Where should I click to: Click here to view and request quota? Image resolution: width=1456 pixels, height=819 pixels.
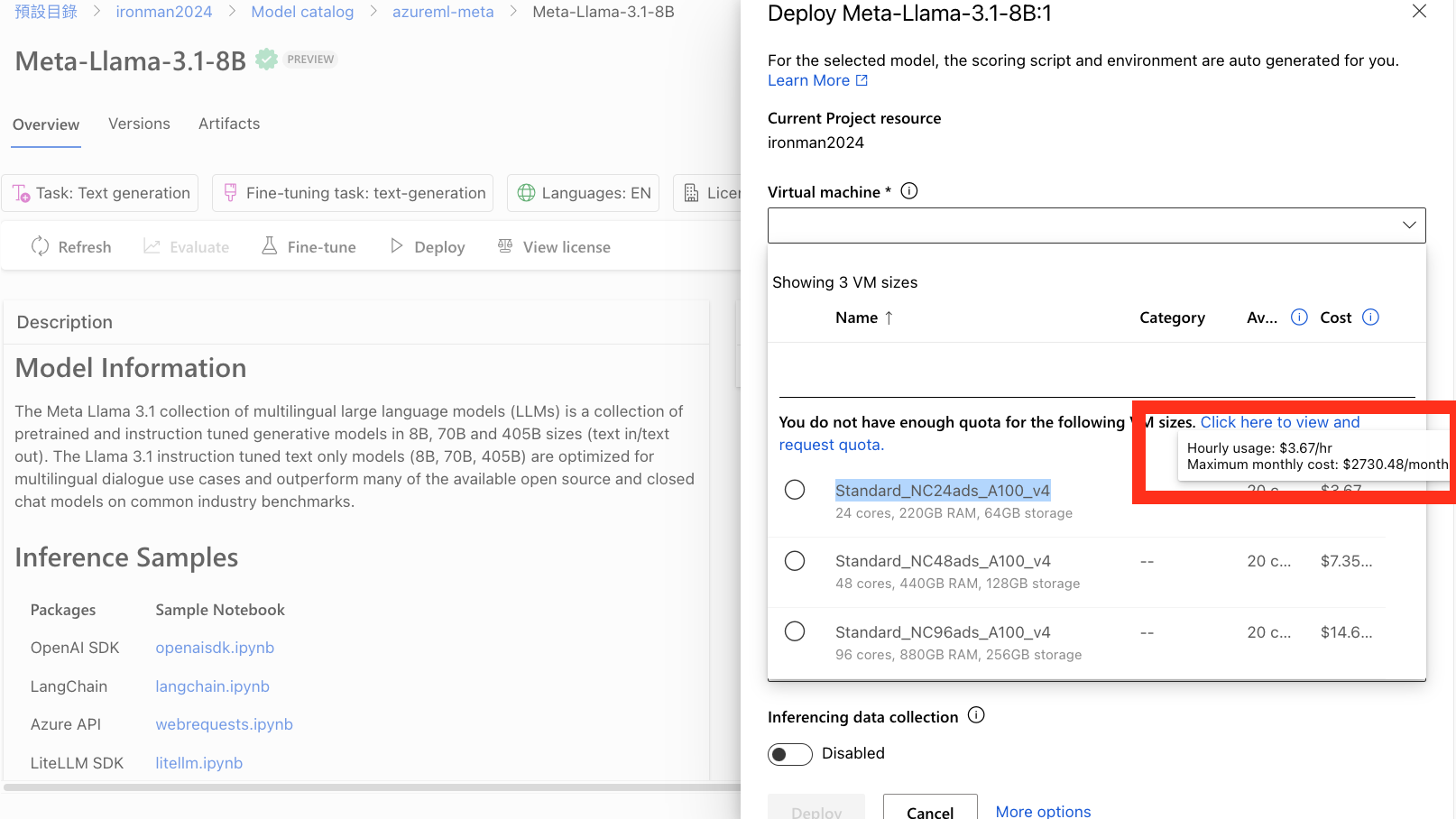(1279, 422)
